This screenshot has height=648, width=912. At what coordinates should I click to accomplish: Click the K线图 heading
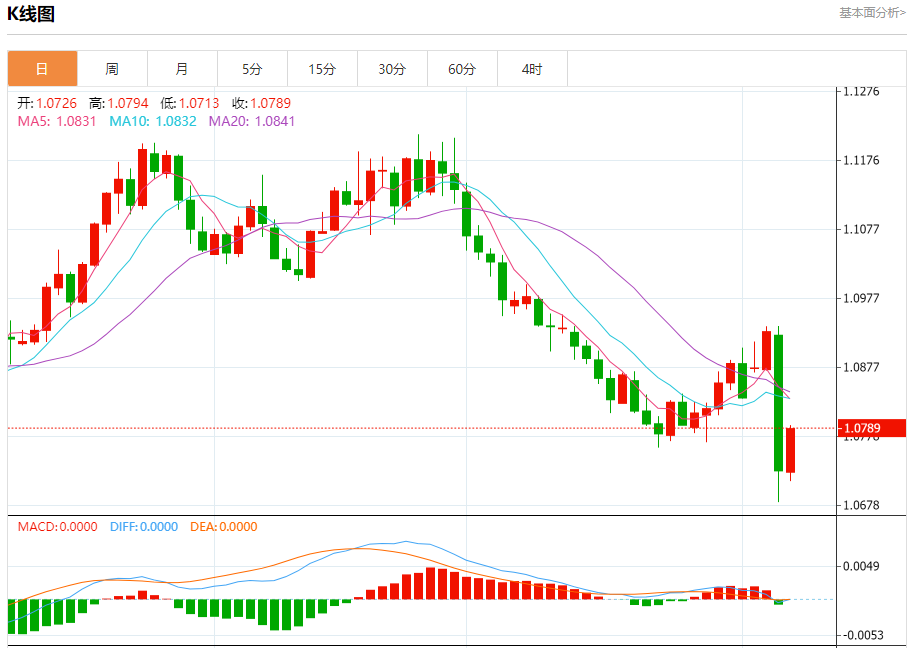tap(31, 13)
